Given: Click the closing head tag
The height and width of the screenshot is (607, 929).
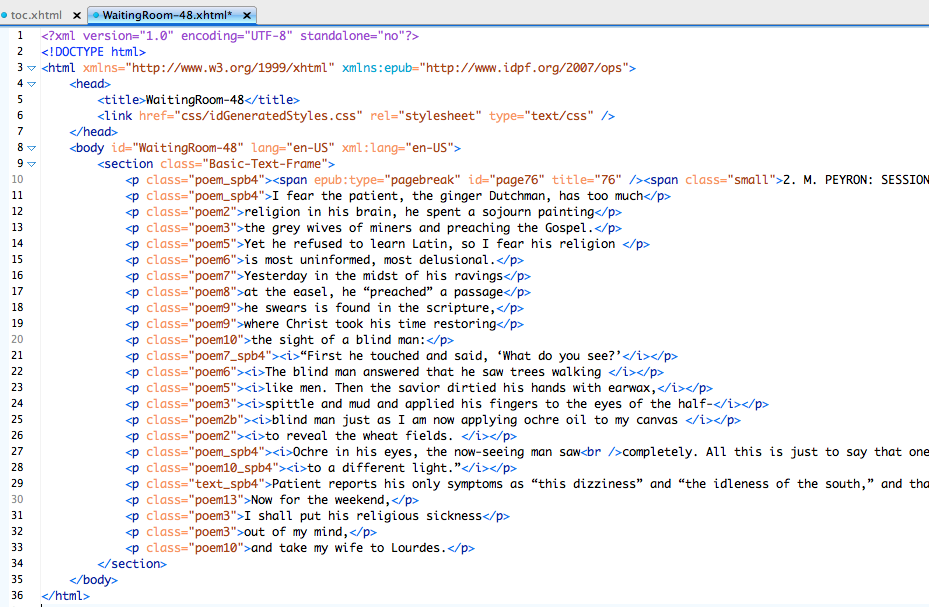Looking at the screenshot, I should pyautogui.click(x=93, y=132).
